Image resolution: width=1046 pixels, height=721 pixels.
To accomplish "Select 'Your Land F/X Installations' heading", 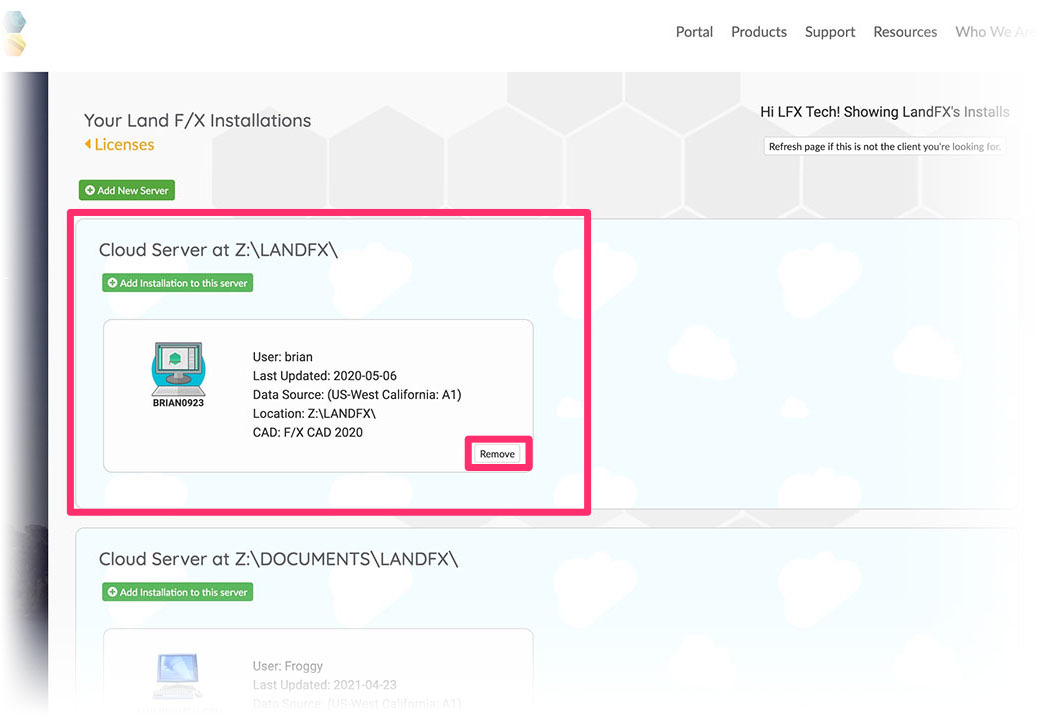I will (197, 121).
